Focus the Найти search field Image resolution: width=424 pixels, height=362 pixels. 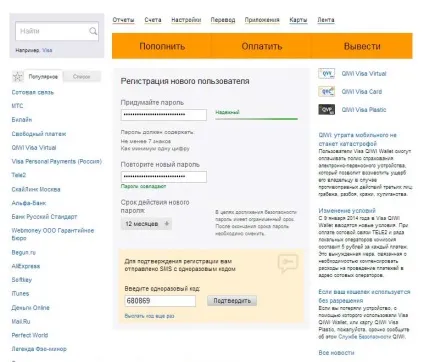coord(57,31)
